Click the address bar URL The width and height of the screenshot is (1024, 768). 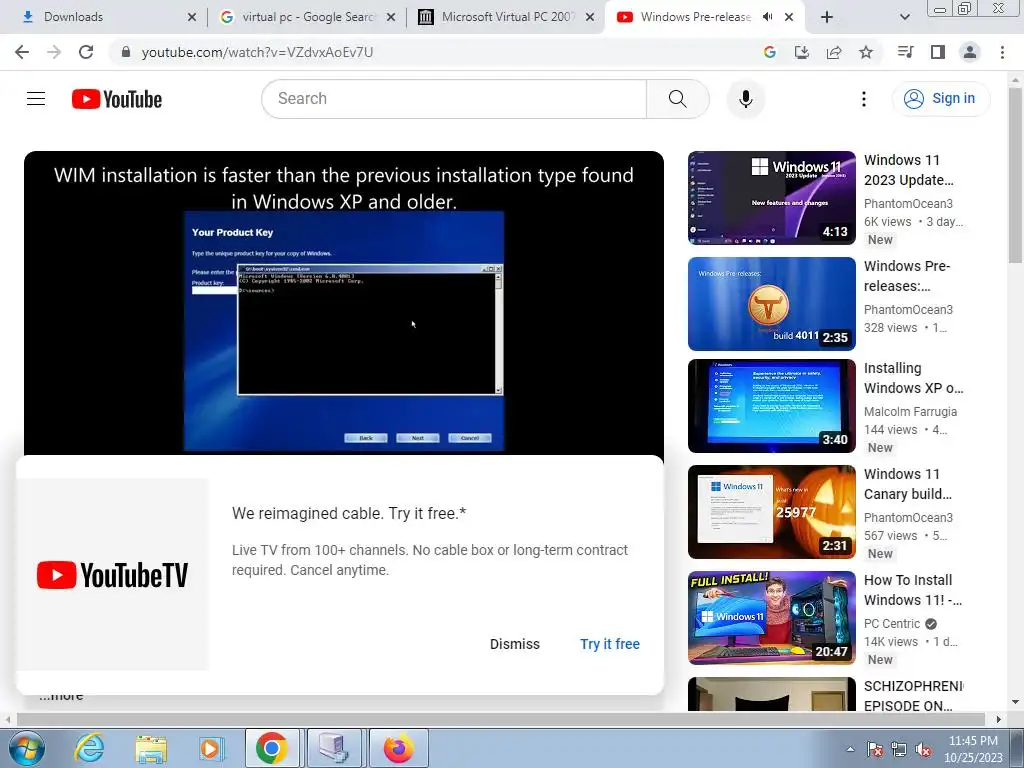257,52
